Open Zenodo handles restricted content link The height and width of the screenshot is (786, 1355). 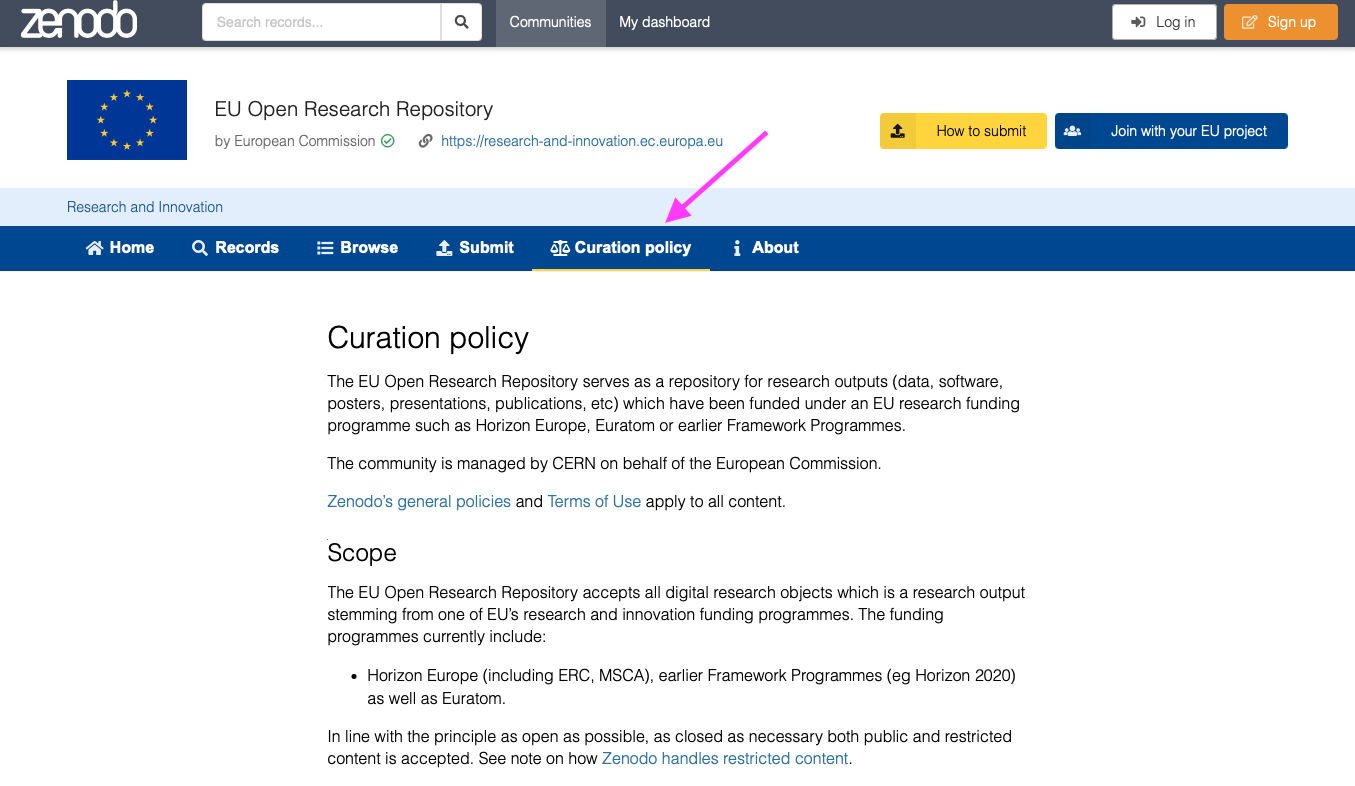point(725,758)
